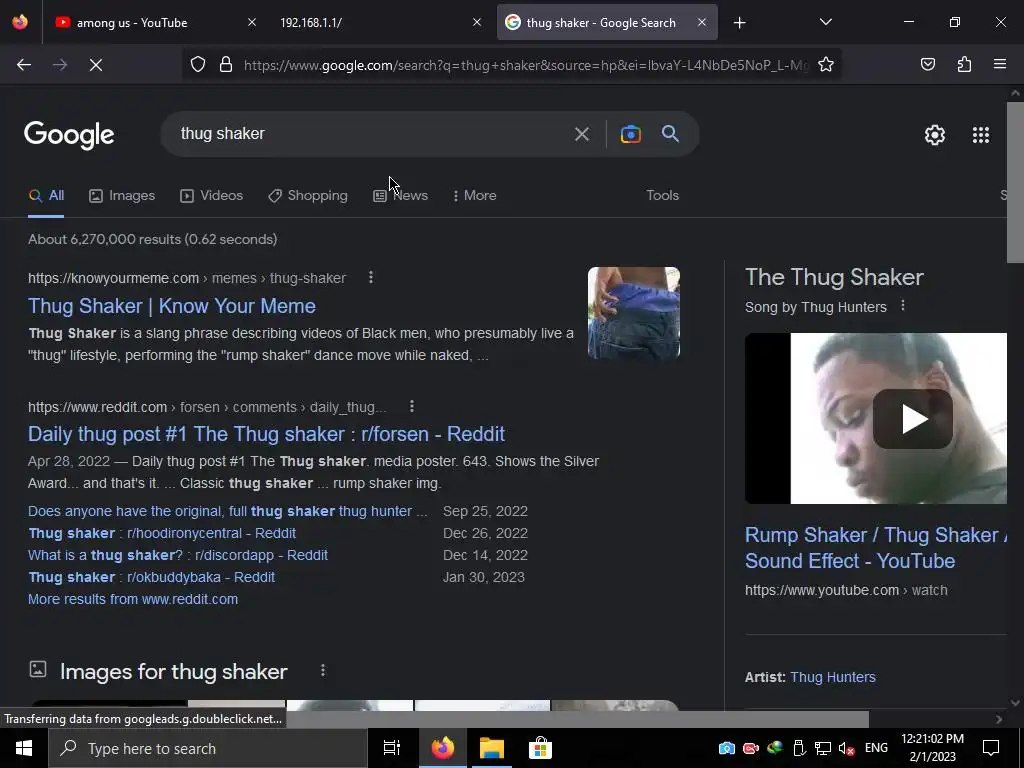The width and height of the screenshot is (1024, 768).
Task: Click the network tray icon
Action: point(823,748)
